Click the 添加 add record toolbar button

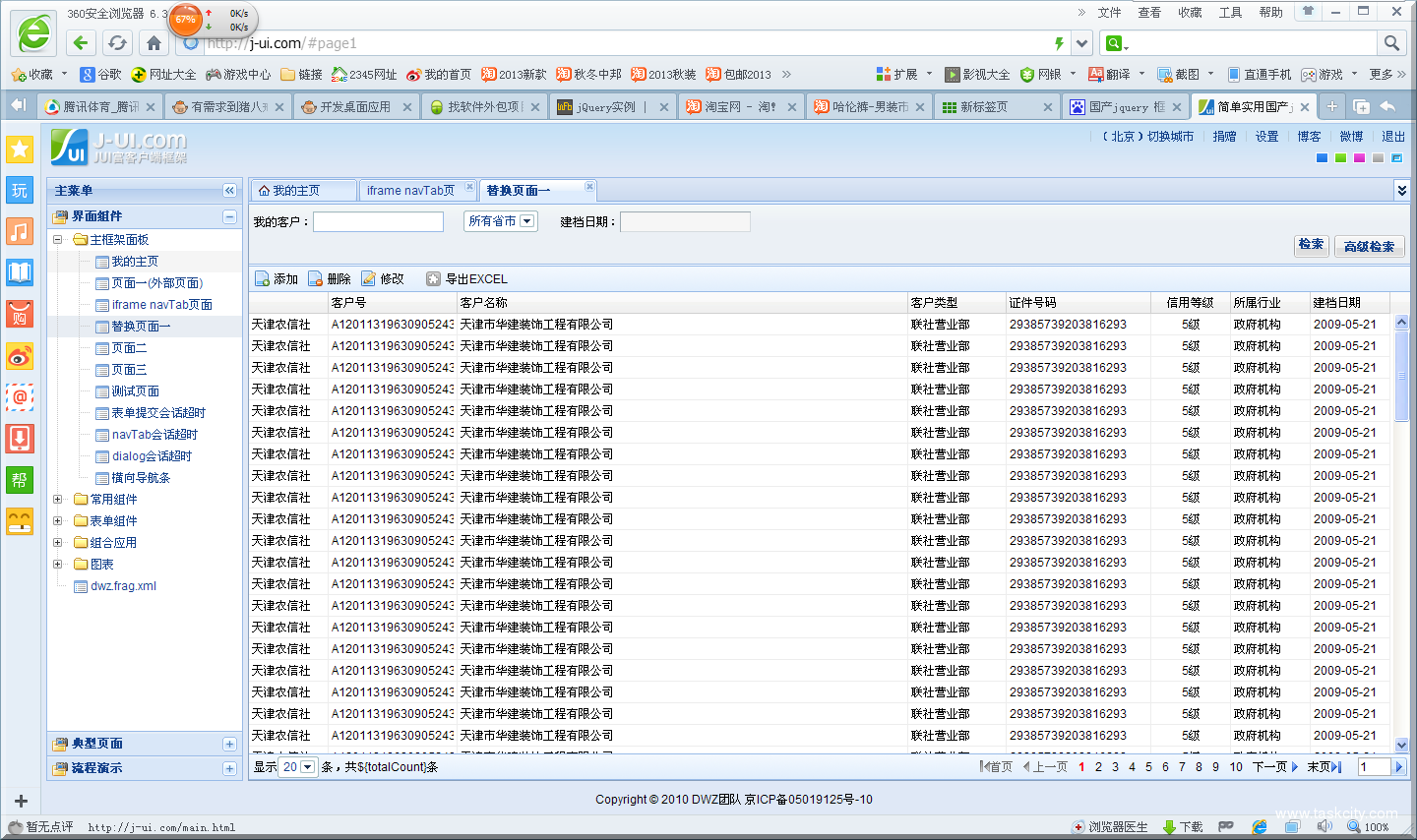pyautogui.click(x=277, y=279)
